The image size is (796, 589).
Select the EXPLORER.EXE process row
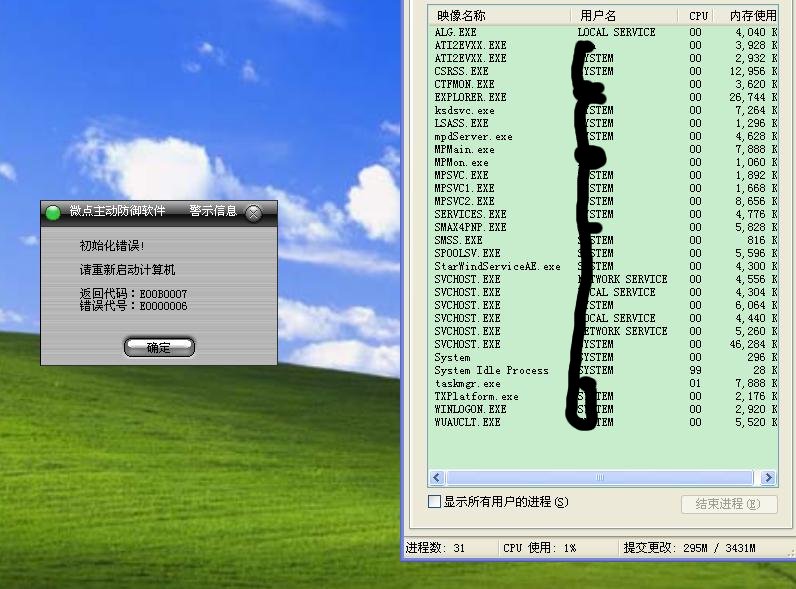click(x=470, y=98)
